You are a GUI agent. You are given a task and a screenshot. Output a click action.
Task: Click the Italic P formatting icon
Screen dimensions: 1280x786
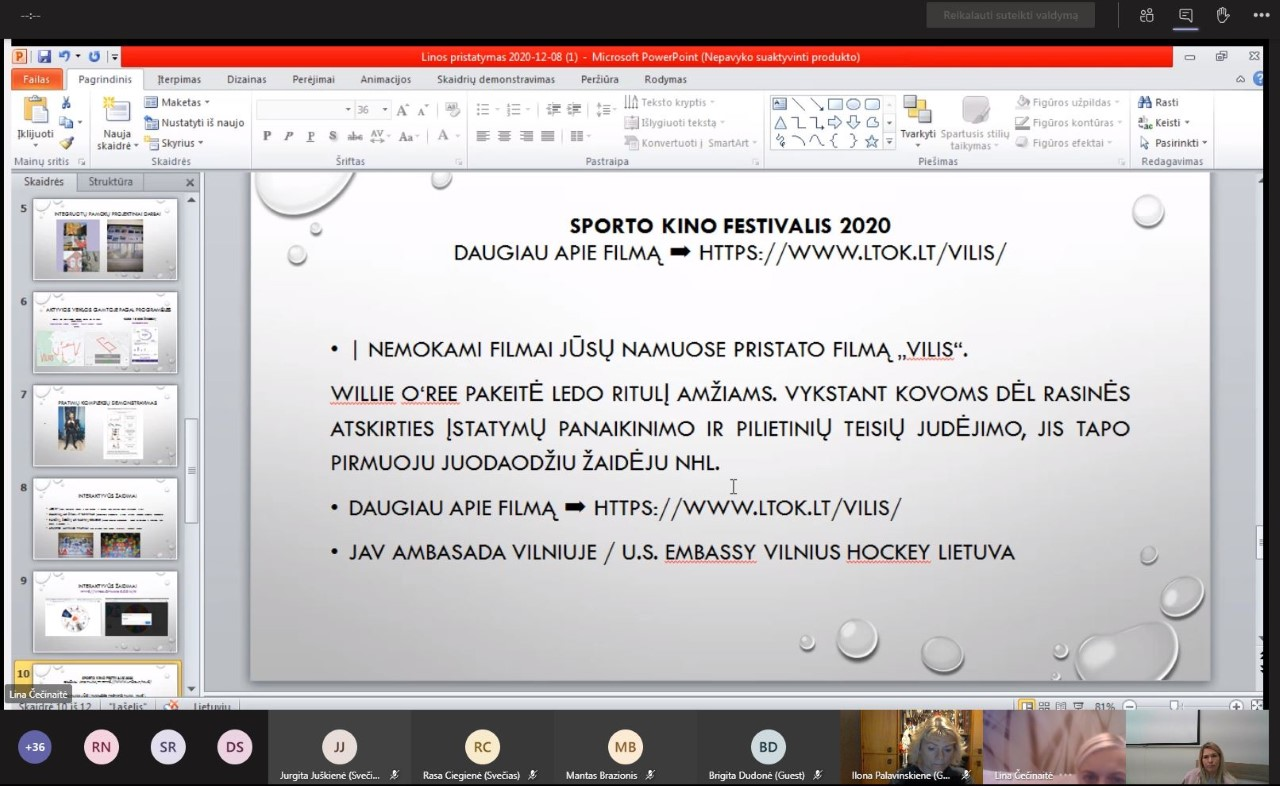(x=288, y=137)
